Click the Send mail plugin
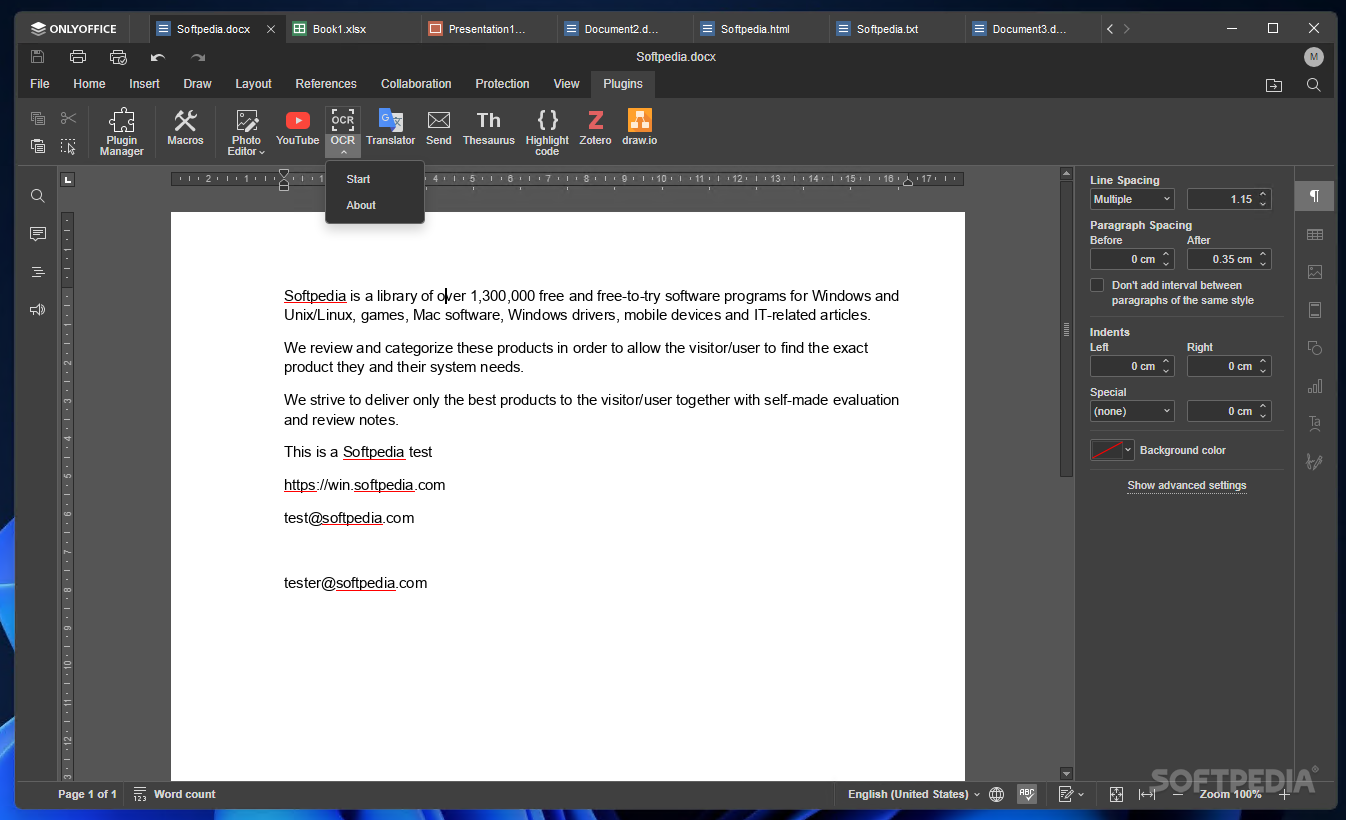The height and width of the screenshot is (820, 1346). [439, 127]
